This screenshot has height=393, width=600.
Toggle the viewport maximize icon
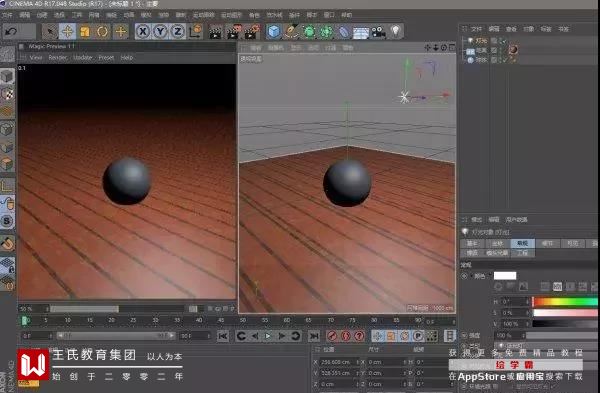pos(452,47)
